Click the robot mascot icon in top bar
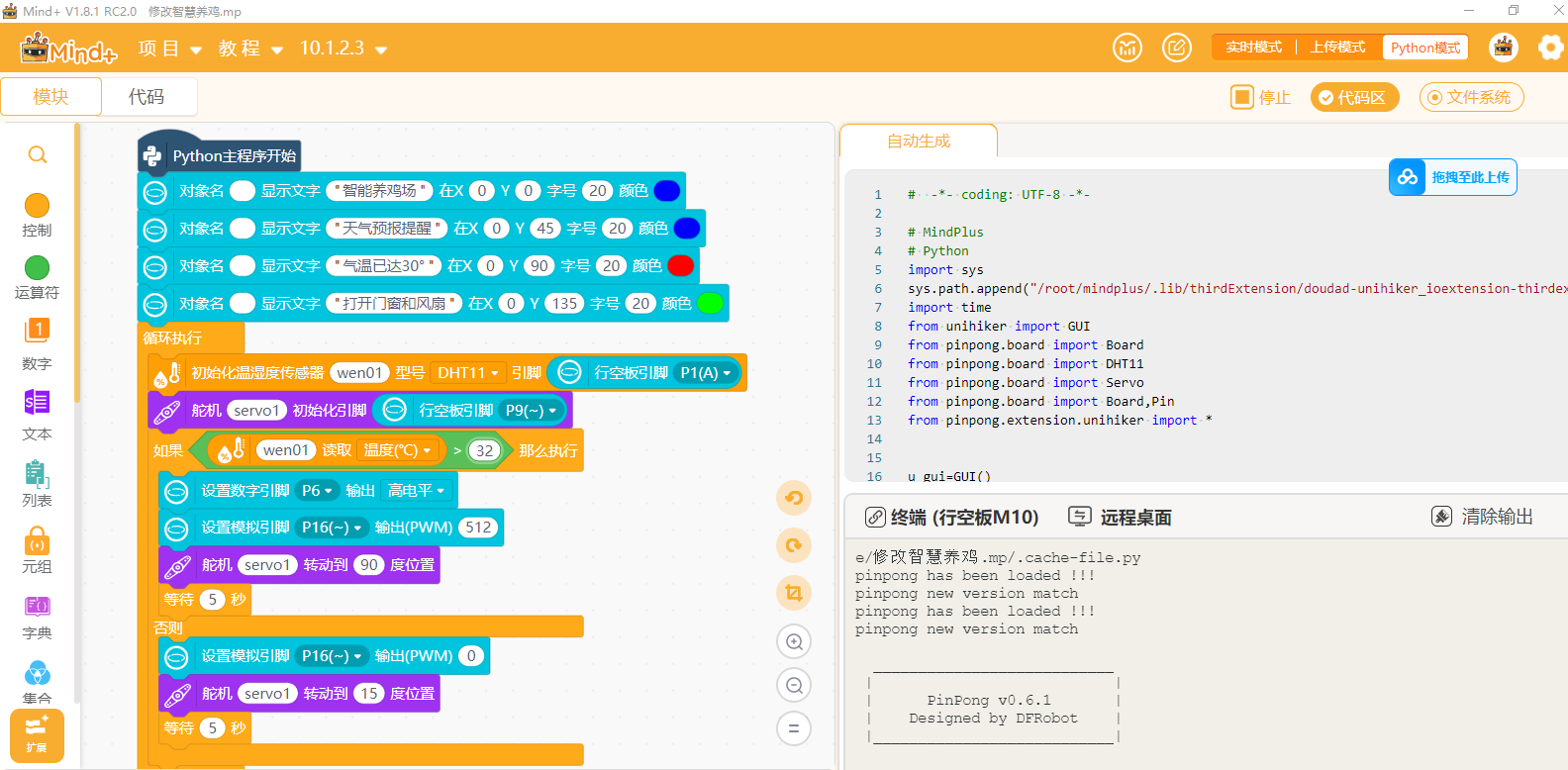1568x770 pixels. pyautogui.click(x=1504, y=48)
